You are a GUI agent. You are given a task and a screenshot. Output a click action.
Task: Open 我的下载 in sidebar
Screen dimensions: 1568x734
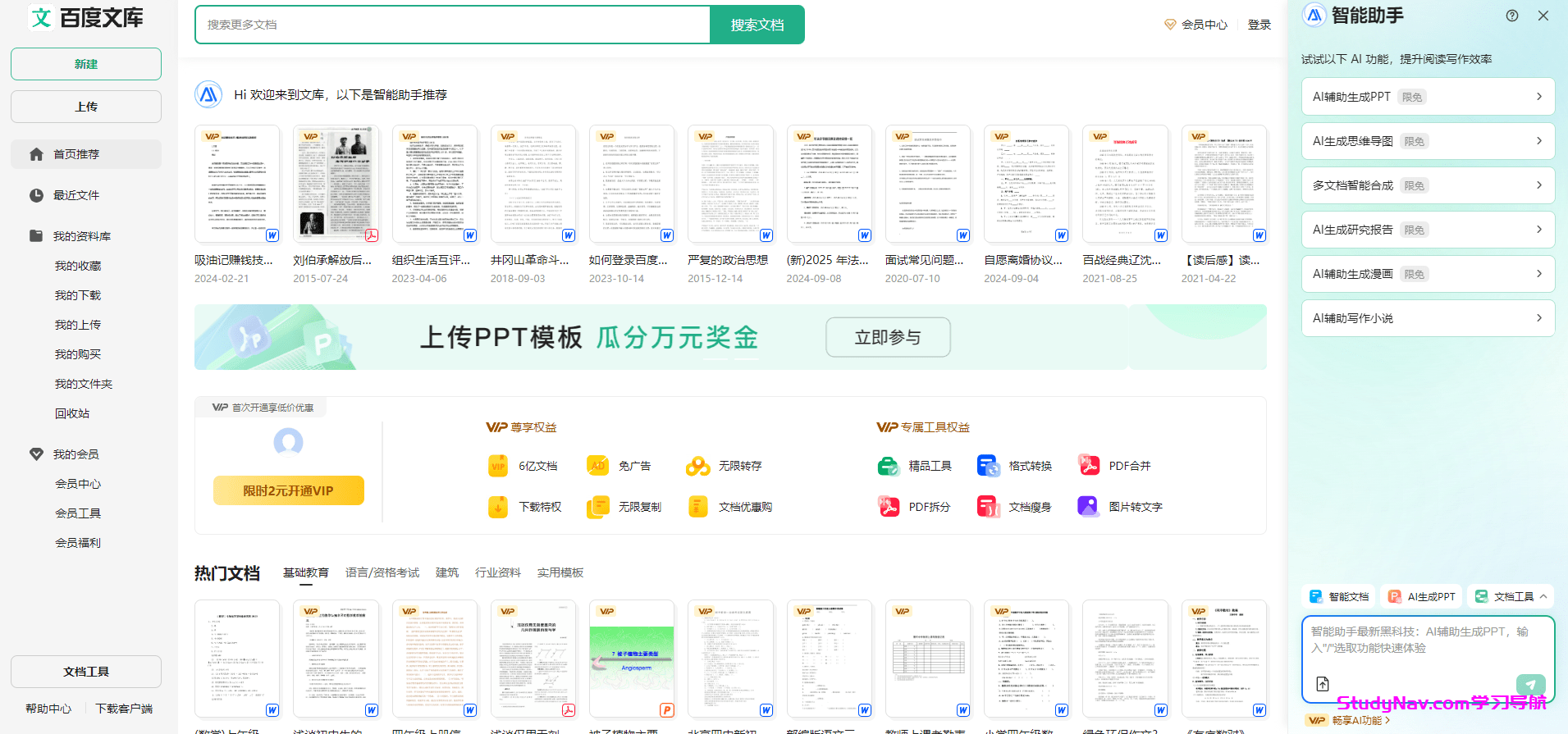pos(78,295)
